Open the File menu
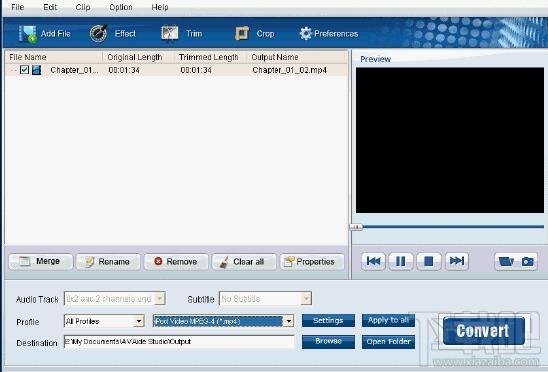 (17, 7)
